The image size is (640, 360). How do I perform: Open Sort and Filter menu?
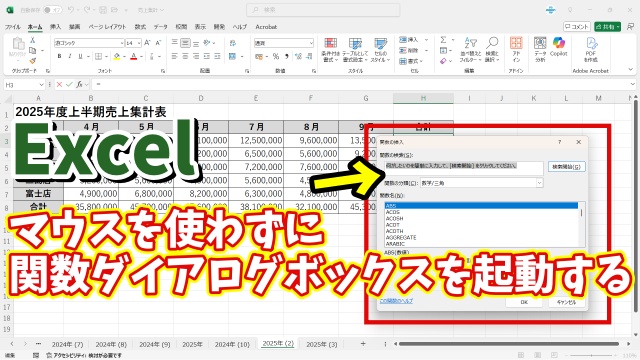(471, 50)
